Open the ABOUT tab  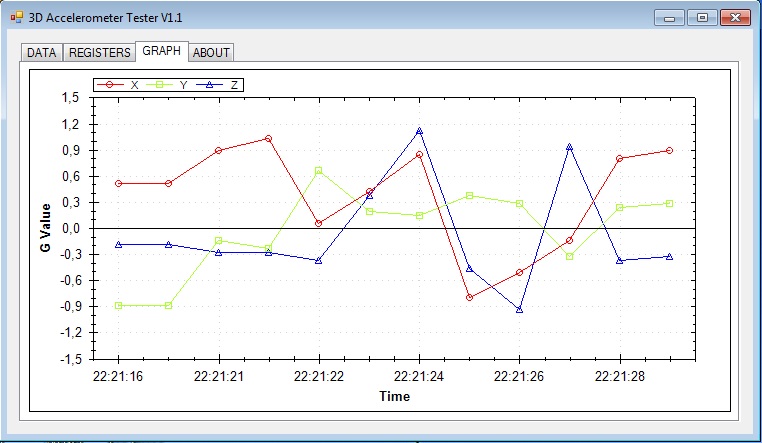coord(211,52)
